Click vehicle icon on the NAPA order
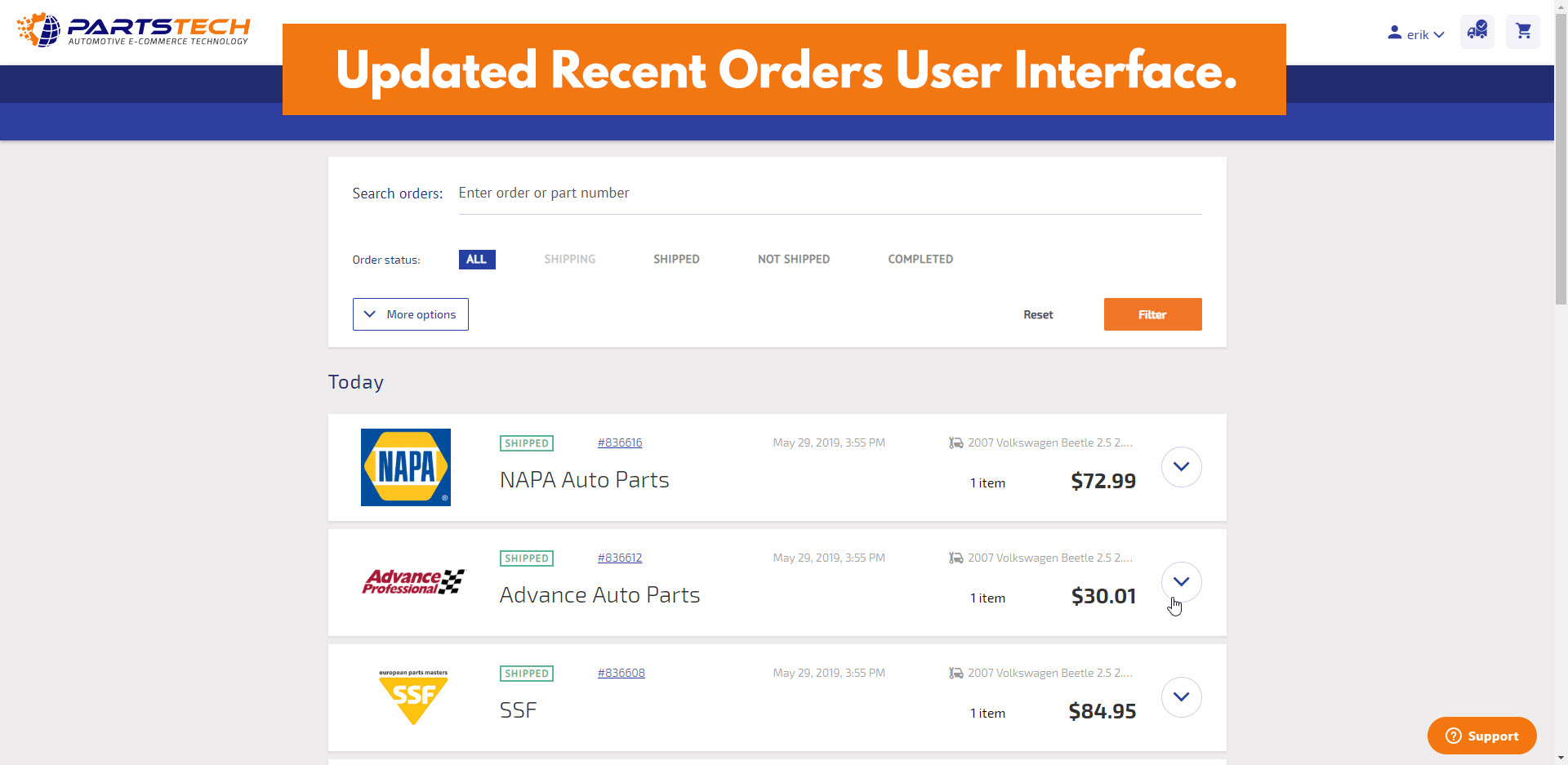Image resolution: width=1568 pixels, height=765 pixels. click(x=955, y=443)
